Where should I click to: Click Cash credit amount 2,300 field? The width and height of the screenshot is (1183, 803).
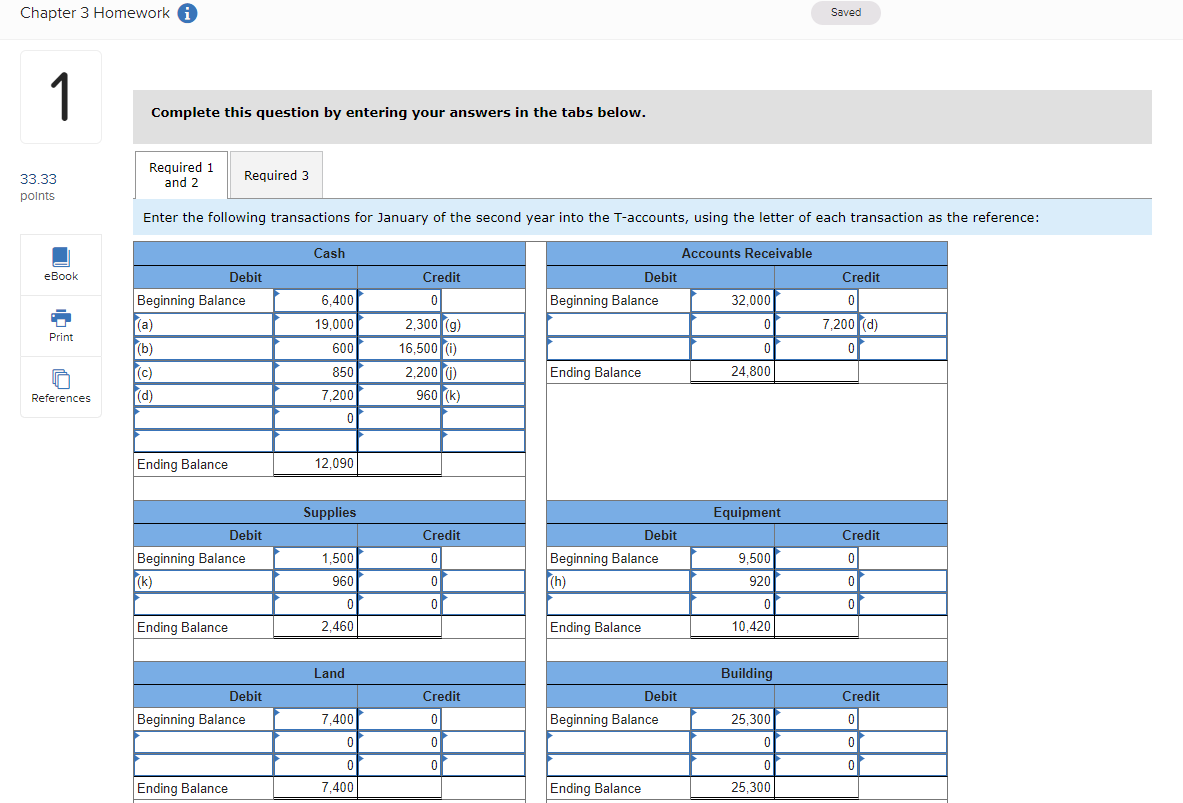click(x=399, y=325)
